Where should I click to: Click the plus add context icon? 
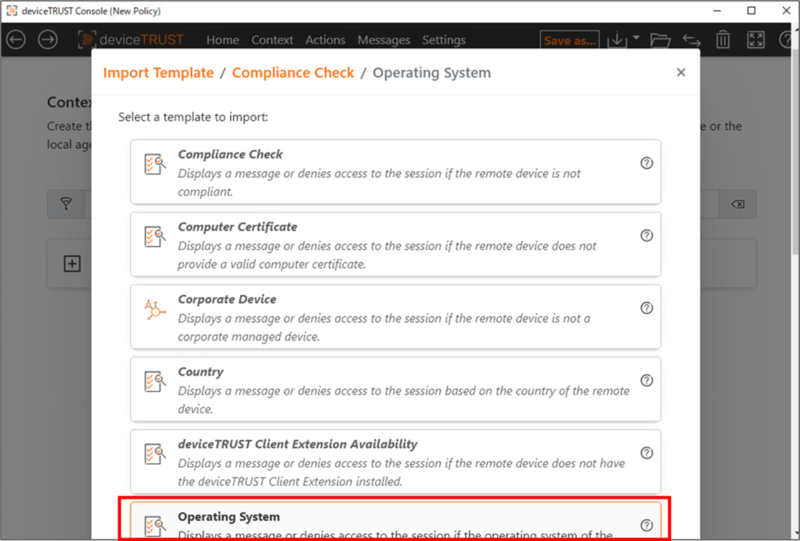72,264
